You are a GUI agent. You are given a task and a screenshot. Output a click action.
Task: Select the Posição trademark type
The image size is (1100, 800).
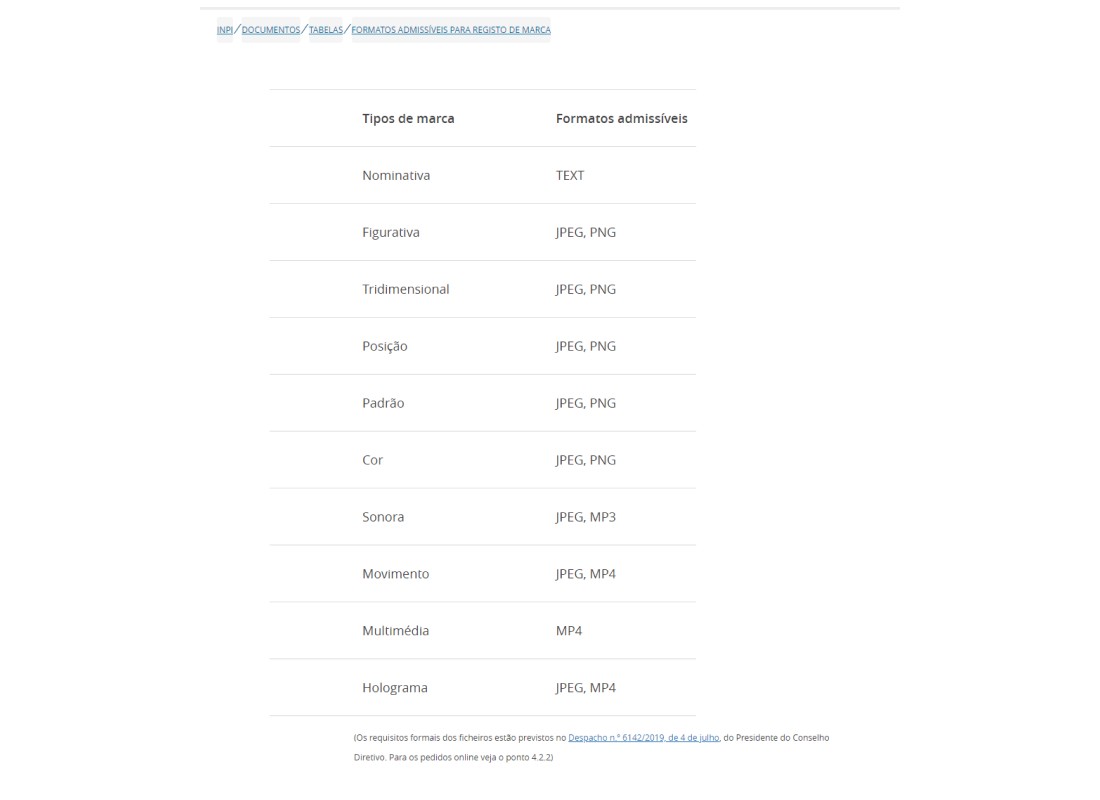pos(385,346)
